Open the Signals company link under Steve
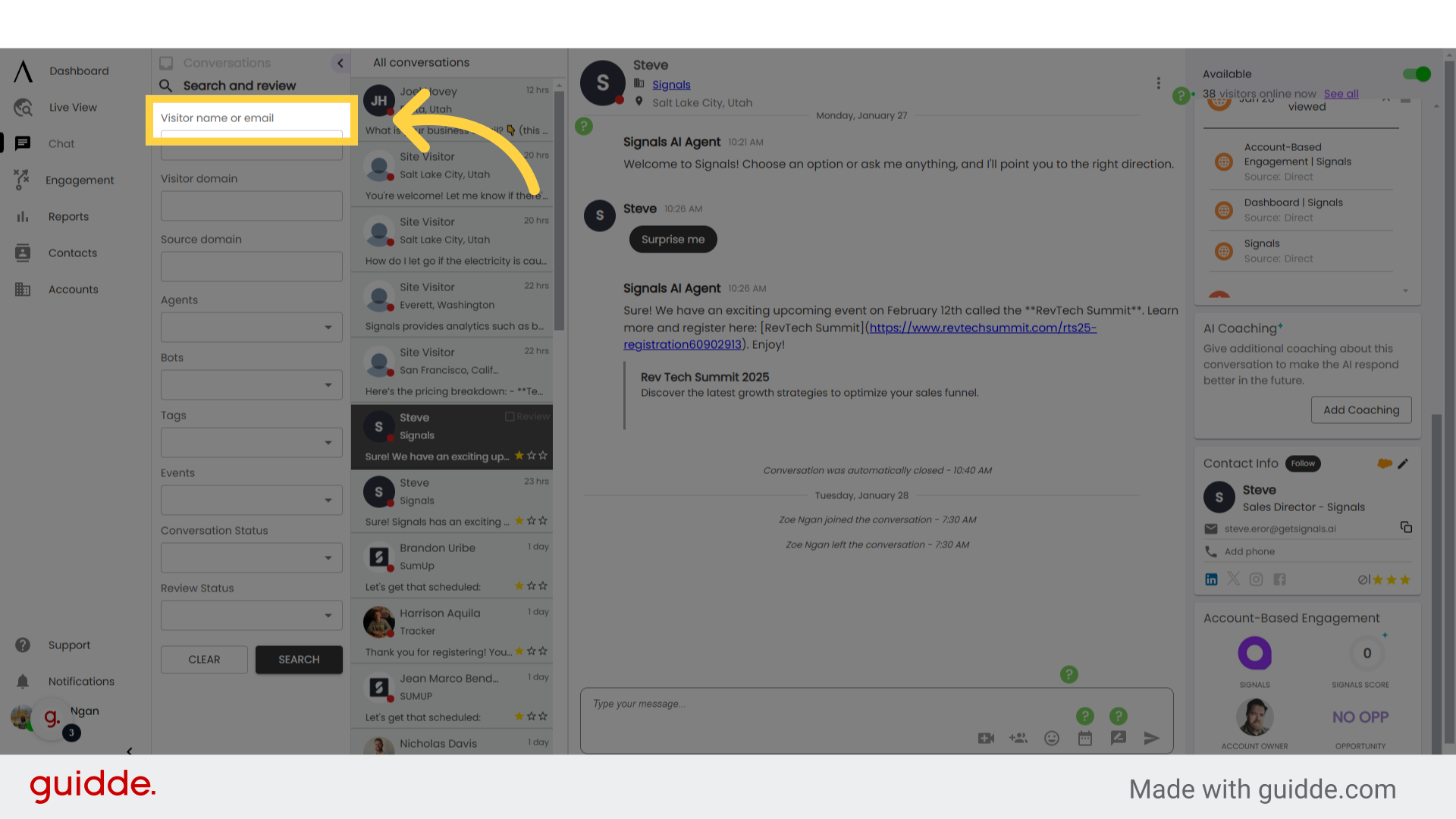The image size is (1456, 819). [x=671, y=84]
